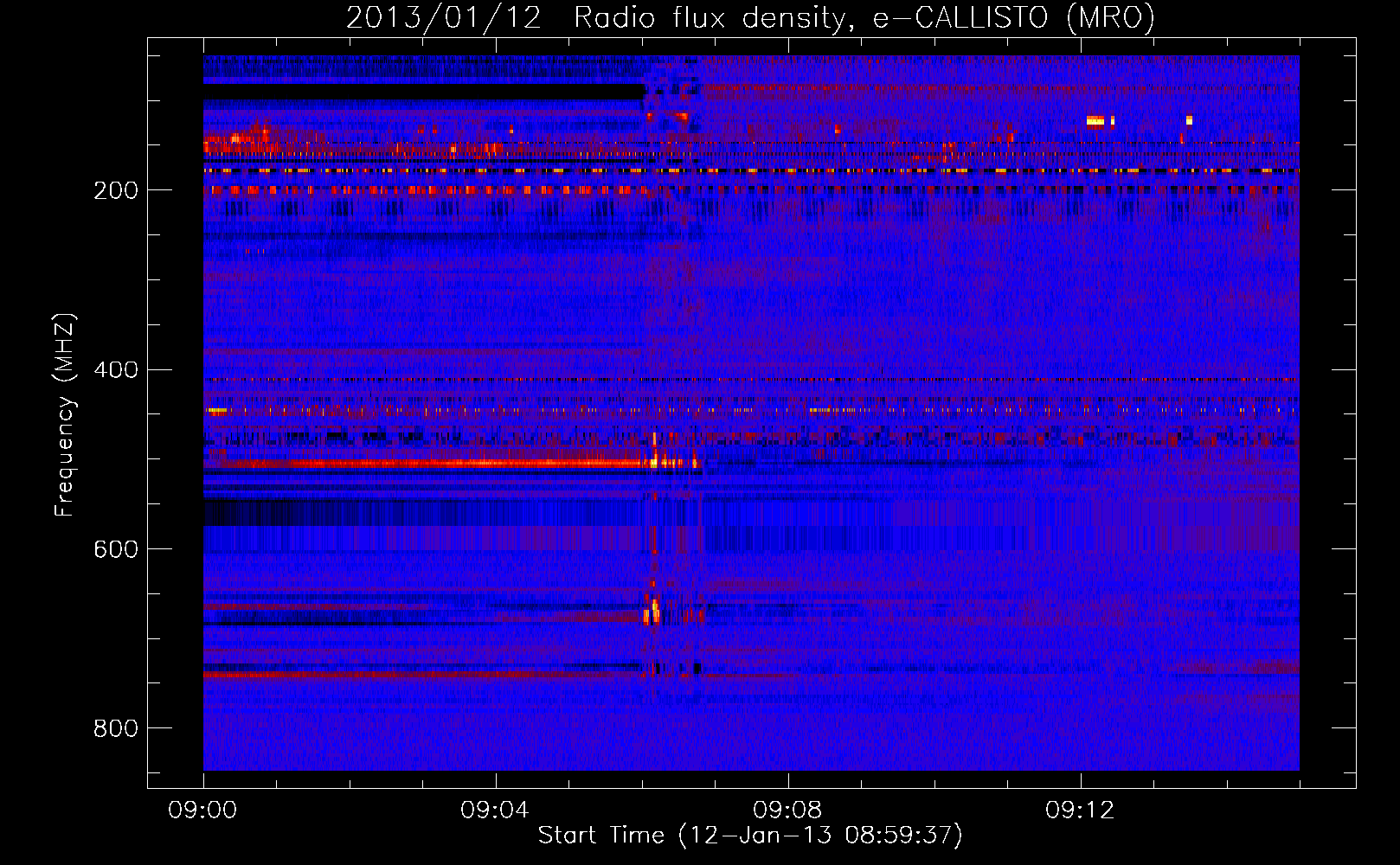
Task: Click the yellow-white spot near 09:12 at top
Action: 1095,121
